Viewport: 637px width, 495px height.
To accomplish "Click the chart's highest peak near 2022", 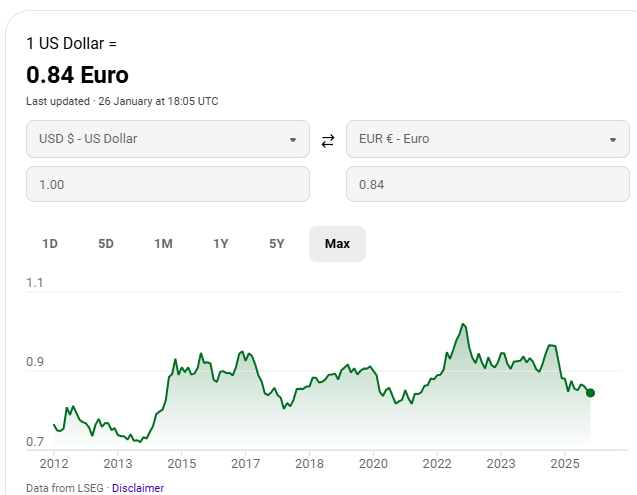I will (x=463, y=324).
